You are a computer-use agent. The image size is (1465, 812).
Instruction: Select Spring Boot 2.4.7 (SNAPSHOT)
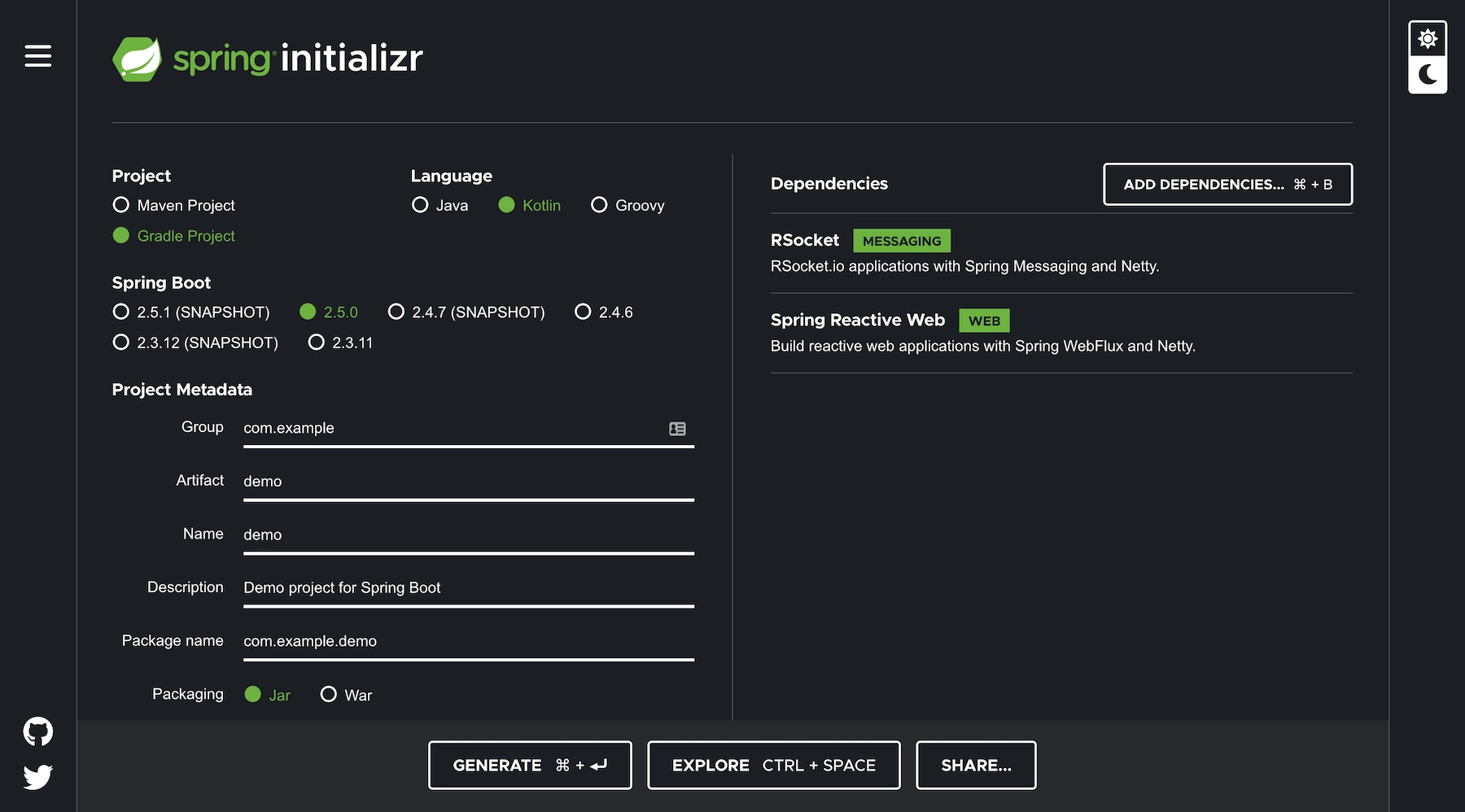(466, 312)
